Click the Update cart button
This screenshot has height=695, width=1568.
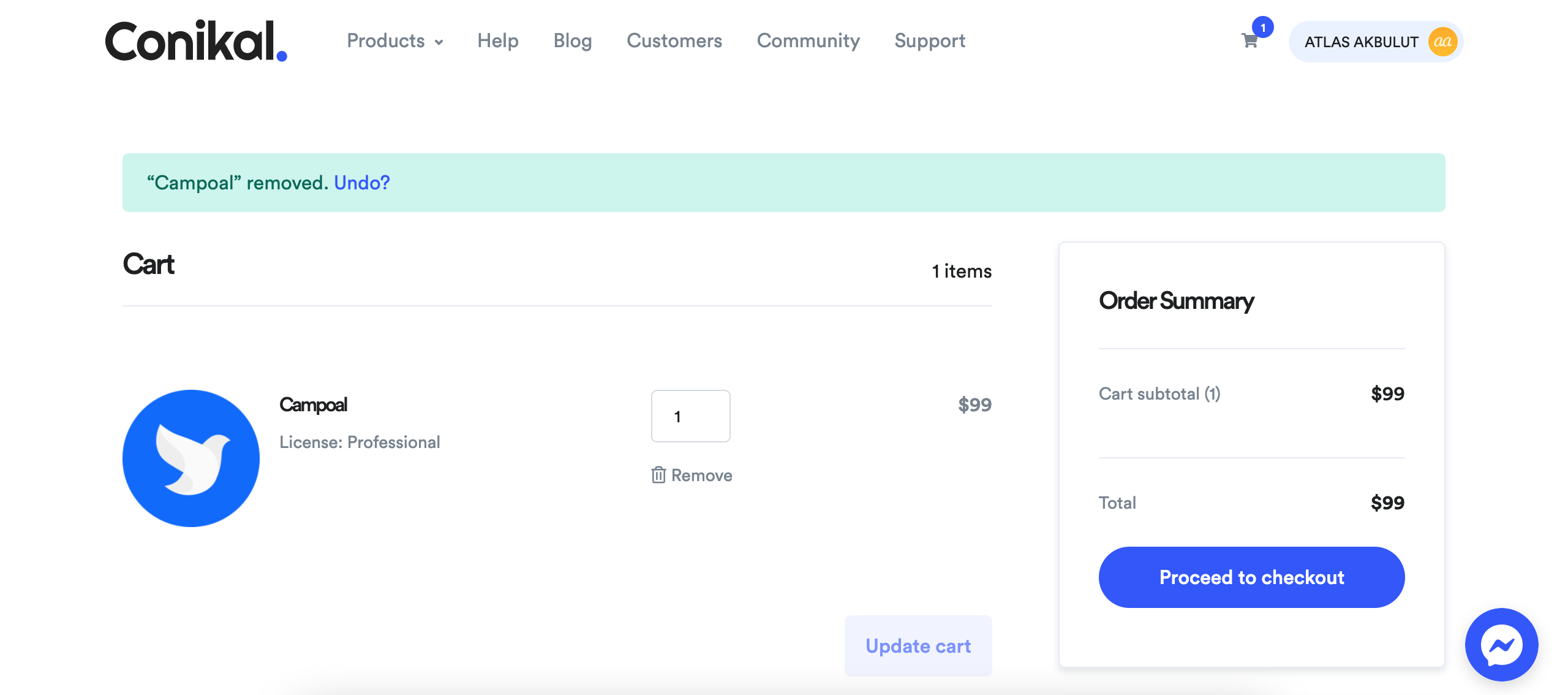[918, 646]
